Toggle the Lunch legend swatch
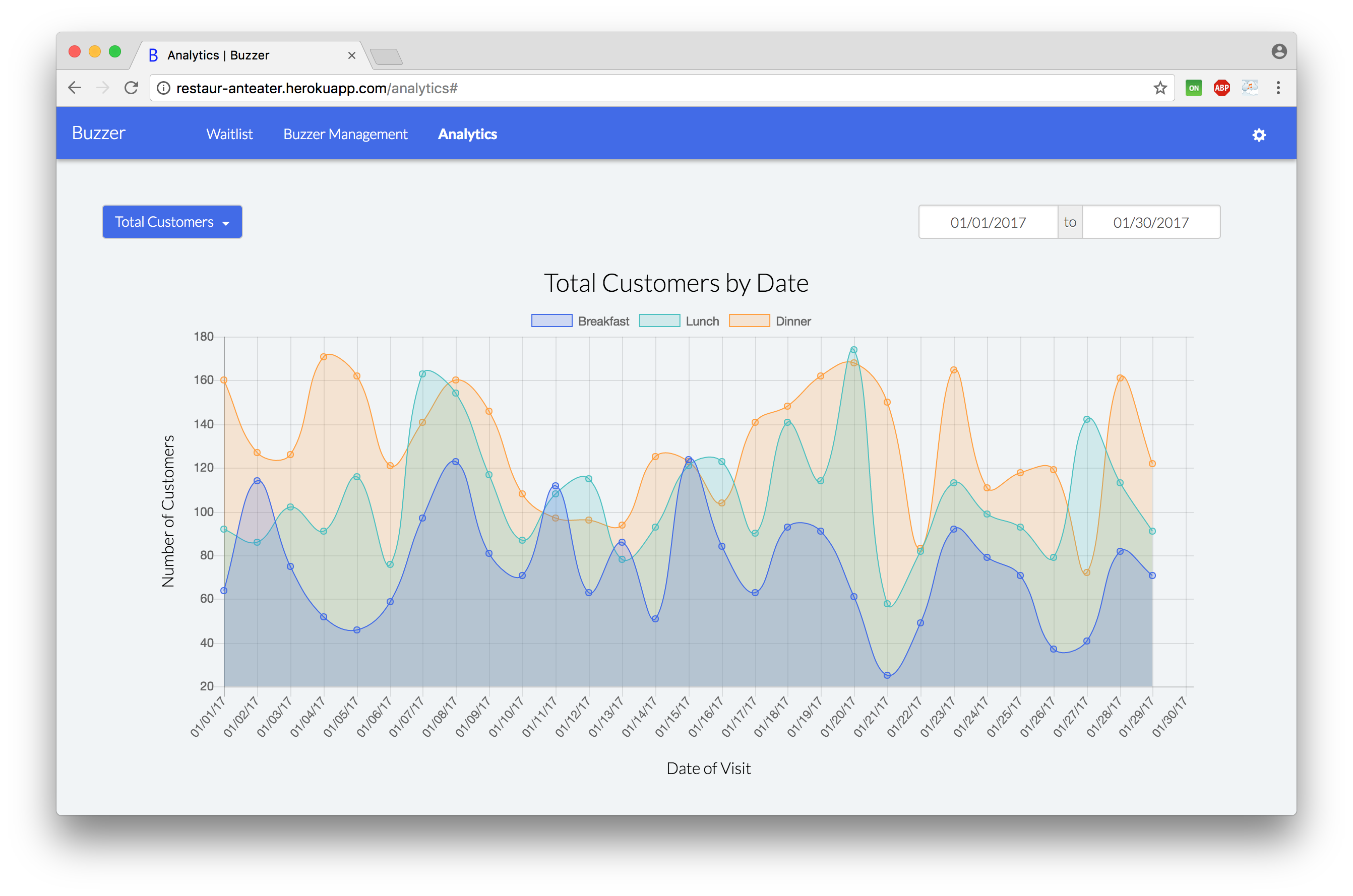The height and width of the screenshot is (896, 1353). click(659, 321)
